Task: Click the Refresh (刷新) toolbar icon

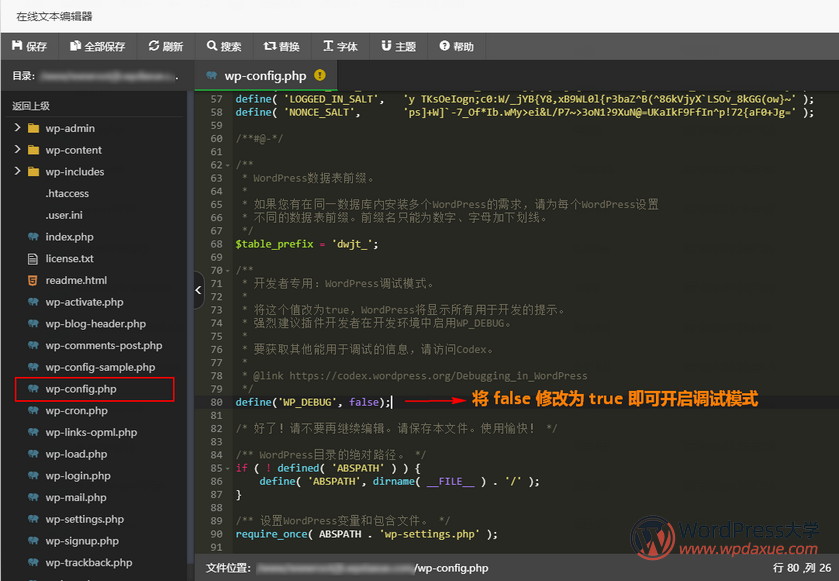Action: (x=165, y=46)
